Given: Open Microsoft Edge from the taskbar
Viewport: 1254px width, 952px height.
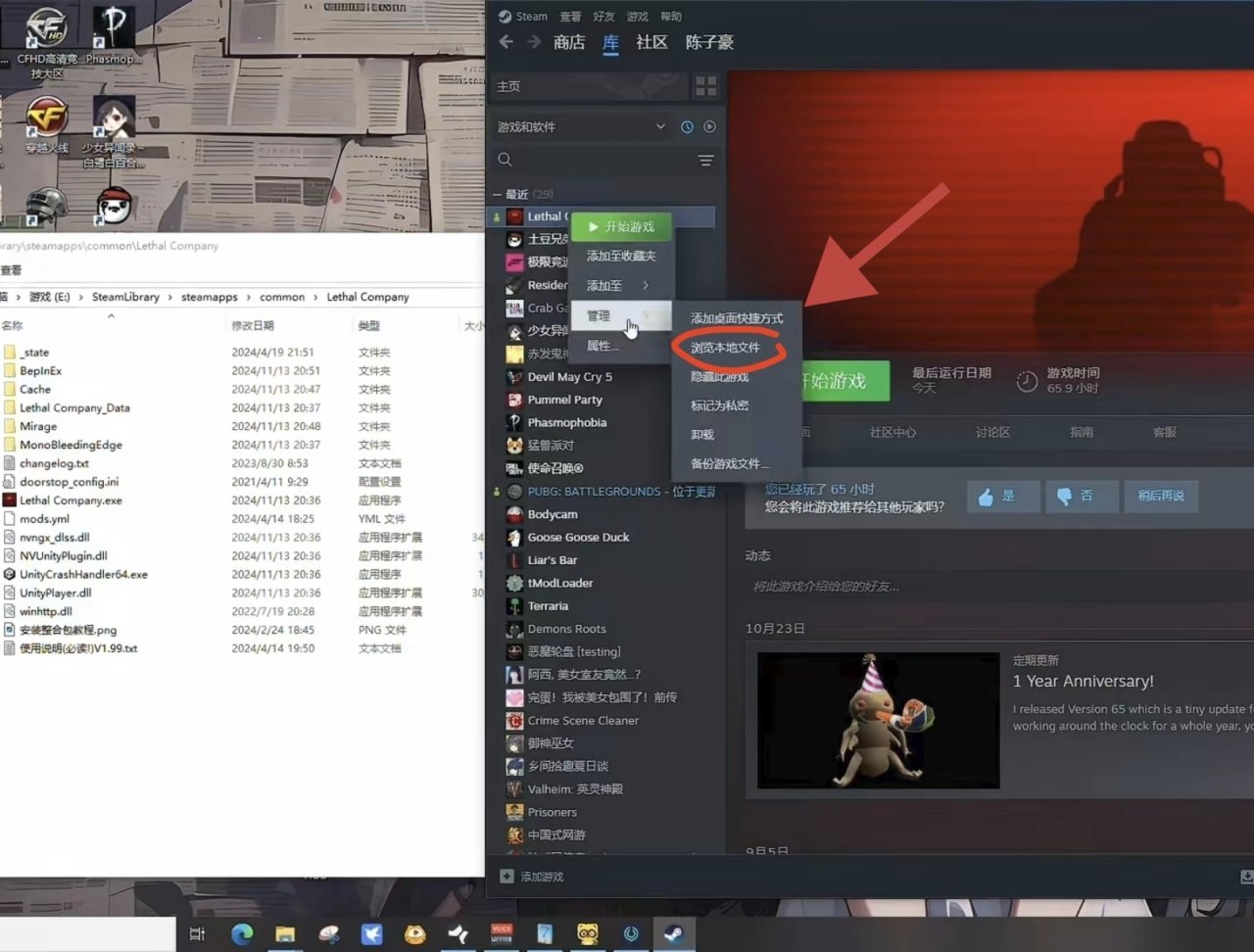Looking at the screenshot, I should tap(242, 933).
